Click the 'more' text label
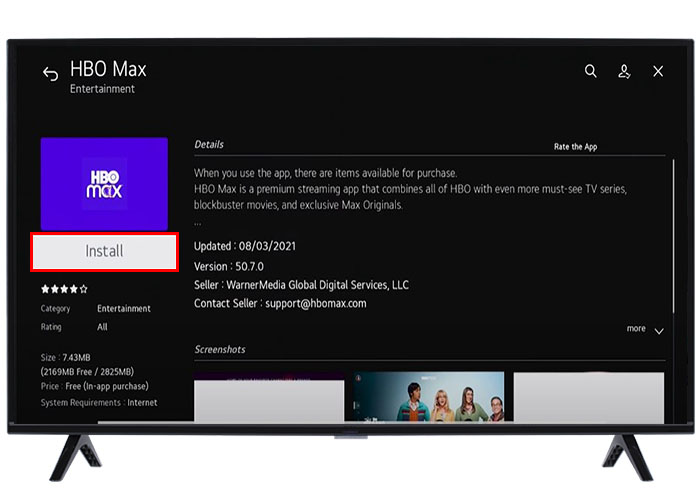This screenshot has height=500, width=700. (636, 329)
